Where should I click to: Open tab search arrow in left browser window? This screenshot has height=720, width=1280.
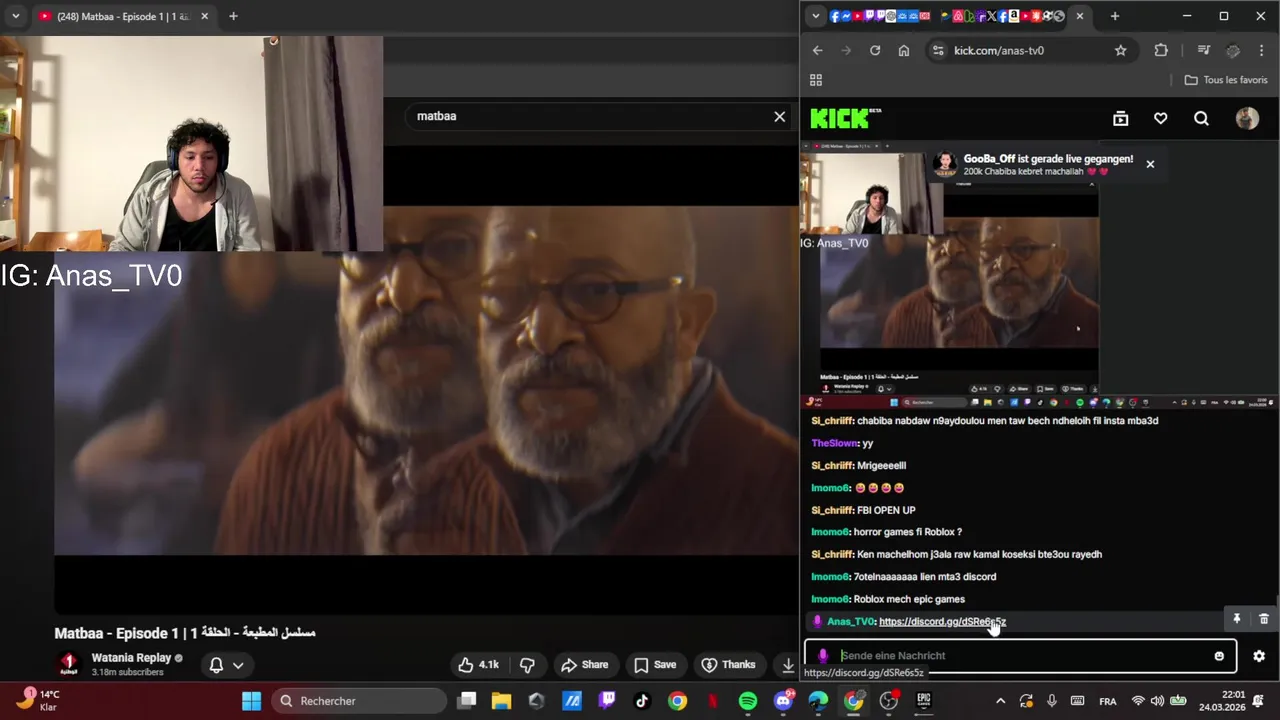(16, 16)
